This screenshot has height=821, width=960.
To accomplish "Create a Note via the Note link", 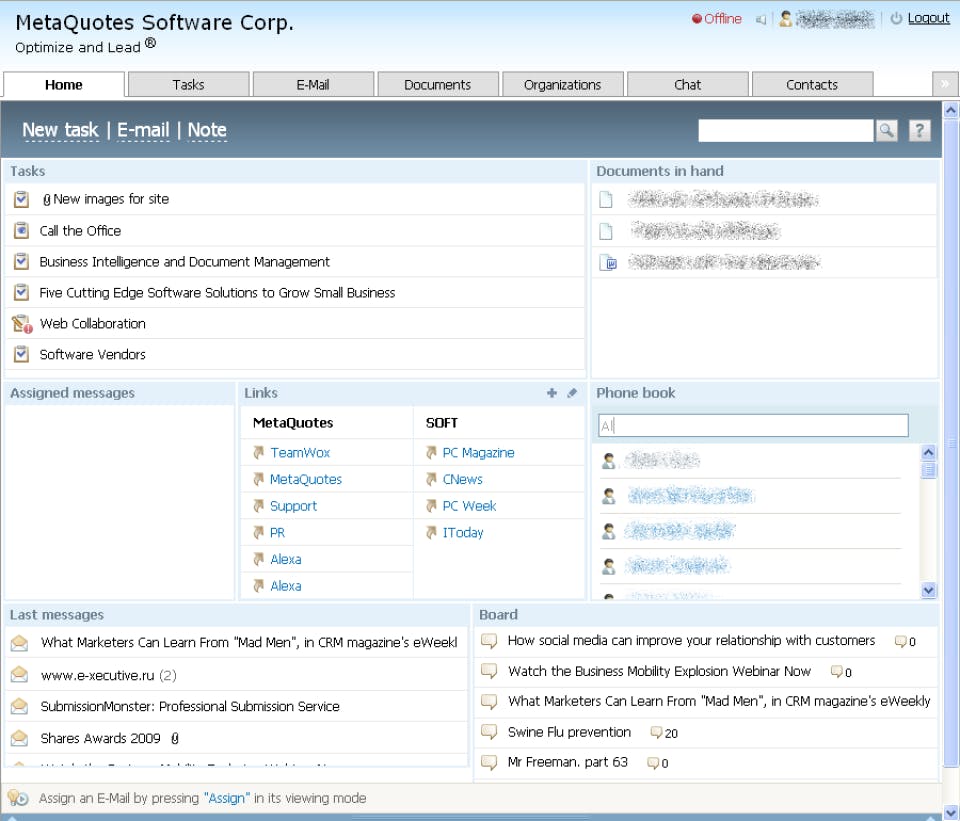I will pyautogui.click(x=207, y=130).
